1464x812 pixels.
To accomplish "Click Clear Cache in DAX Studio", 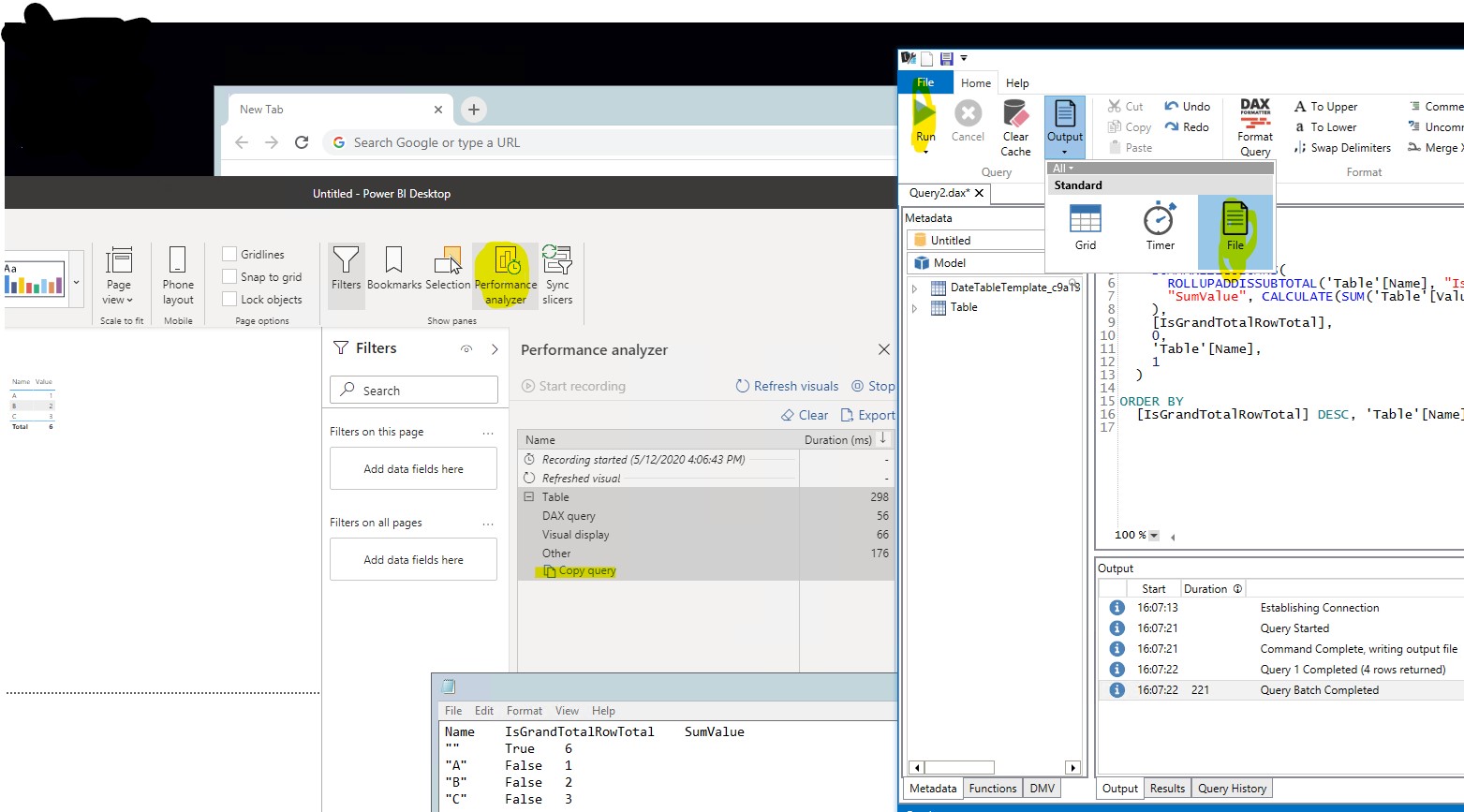I will (1015, 127).
